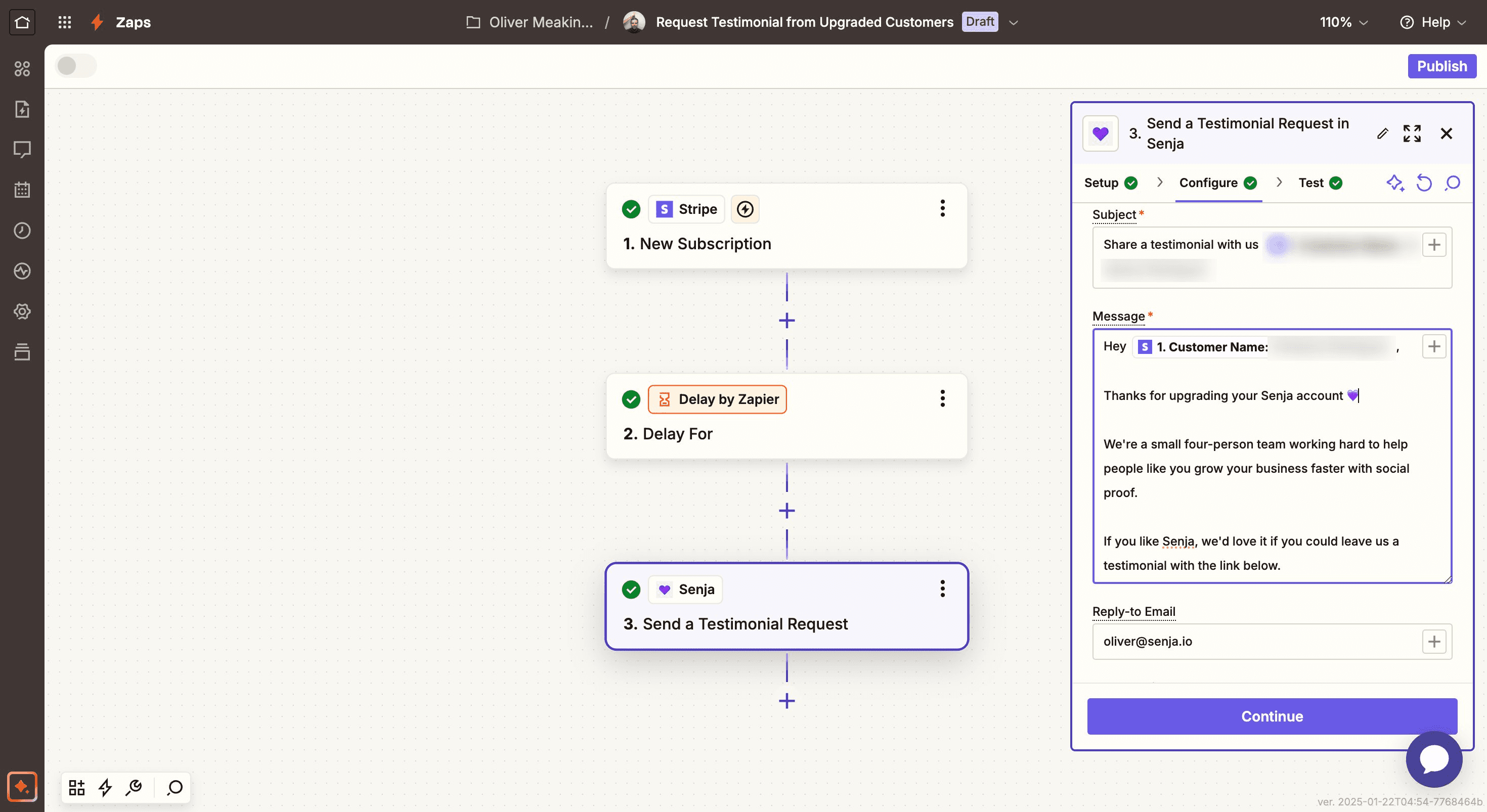Open the Zap file sidebar icon

[x=22, y=109]
